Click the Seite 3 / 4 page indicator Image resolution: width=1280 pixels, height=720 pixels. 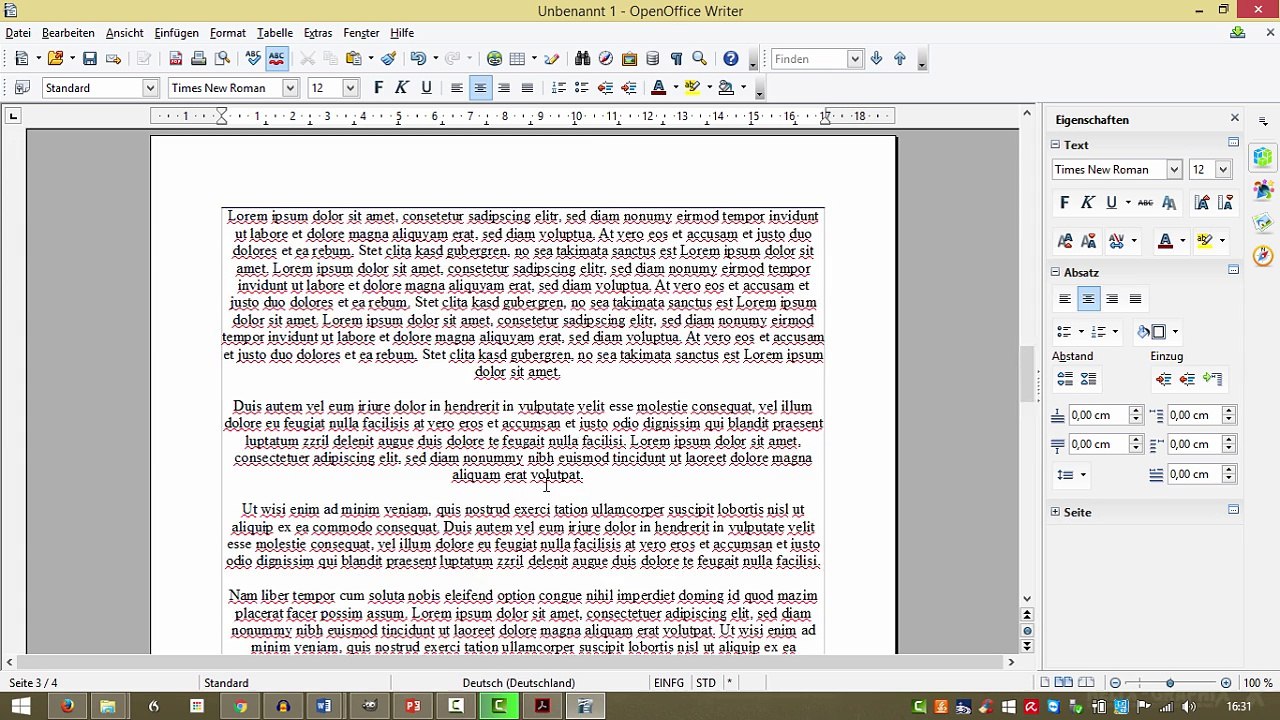tap(33, 683)
